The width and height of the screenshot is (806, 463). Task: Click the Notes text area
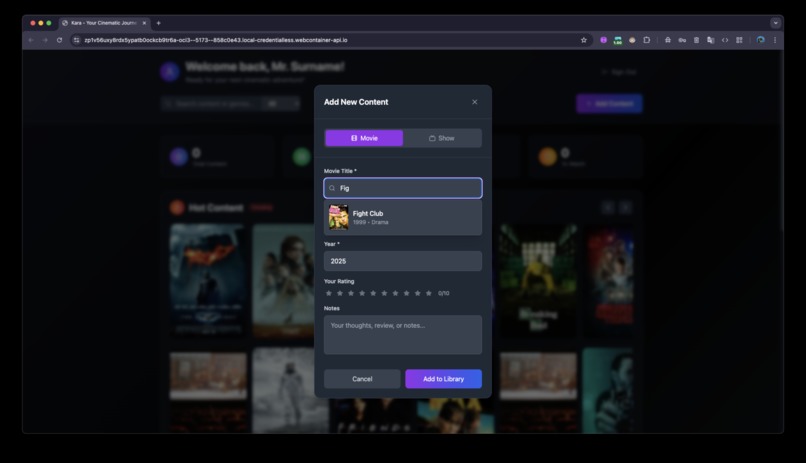click(x=403, y=335)
